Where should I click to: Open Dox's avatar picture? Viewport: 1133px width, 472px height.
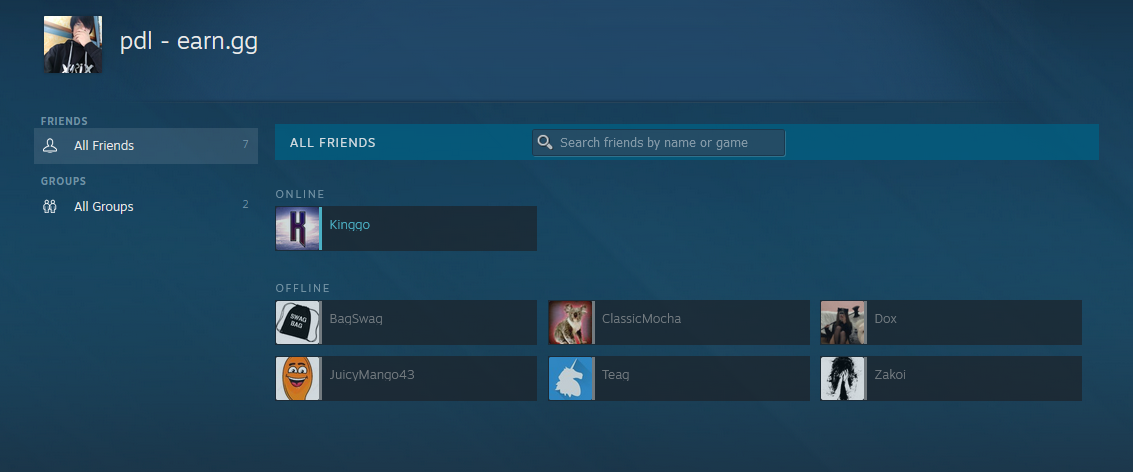pos(843,322)
